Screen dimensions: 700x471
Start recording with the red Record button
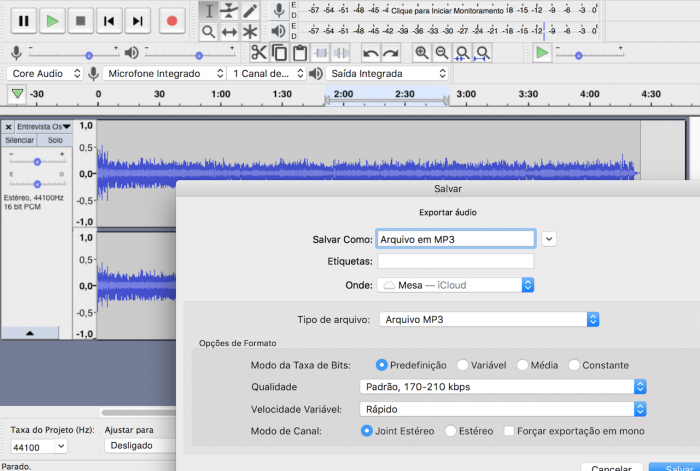click(x=172, y=21)
